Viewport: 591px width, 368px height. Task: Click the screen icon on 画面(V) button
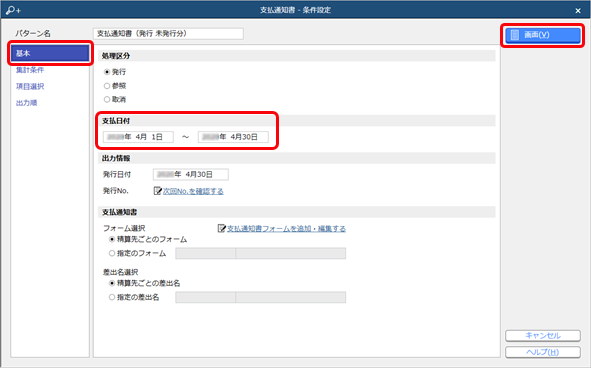[x=514, y=35]
